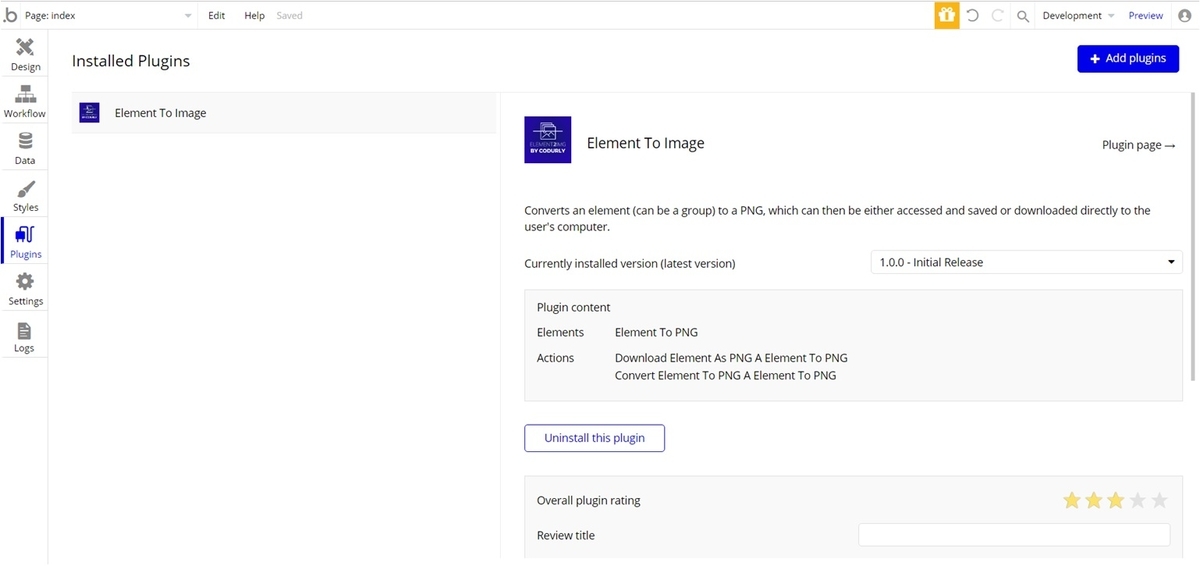
Task: Open the Page: index dropdown
Action: pyautogui.click(x=108, y=15)
